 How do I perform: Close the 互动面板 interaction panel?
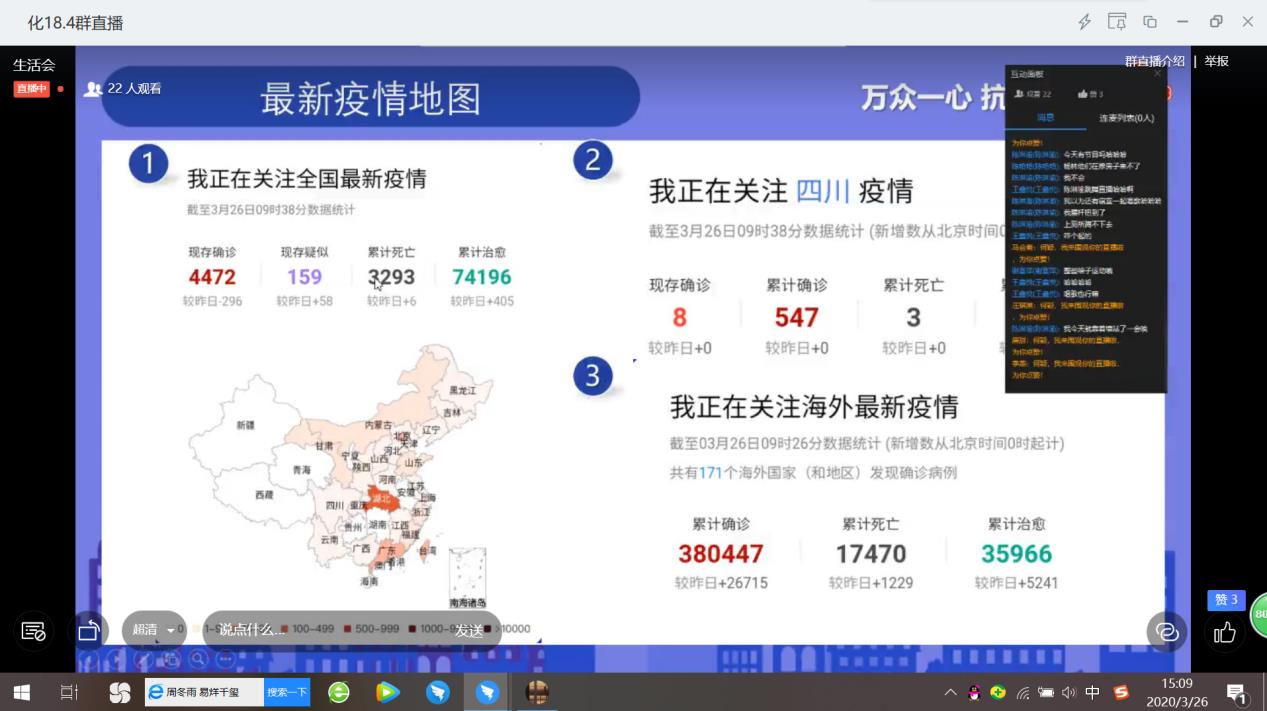tap(1158, 73)
